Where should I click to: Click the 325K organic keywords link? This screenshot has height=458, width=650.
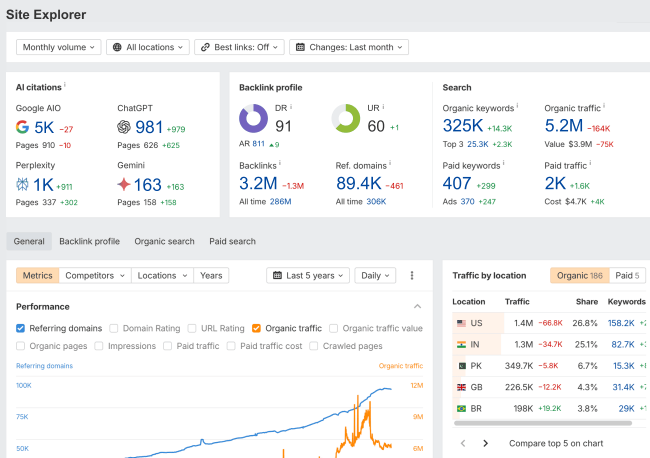click(463, 126)
